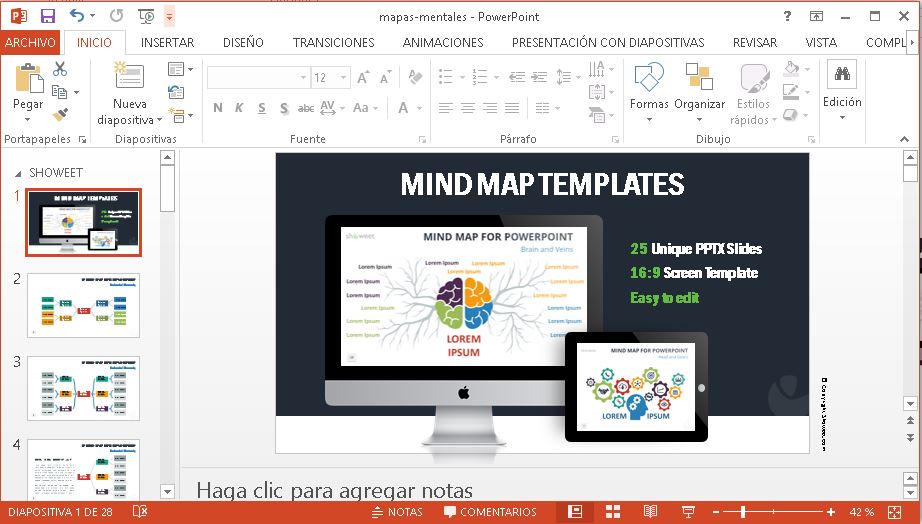Fit slide to current window icon
Image resolution: width=922 pixels, height=524 pixels.
(x=895, y=512)
